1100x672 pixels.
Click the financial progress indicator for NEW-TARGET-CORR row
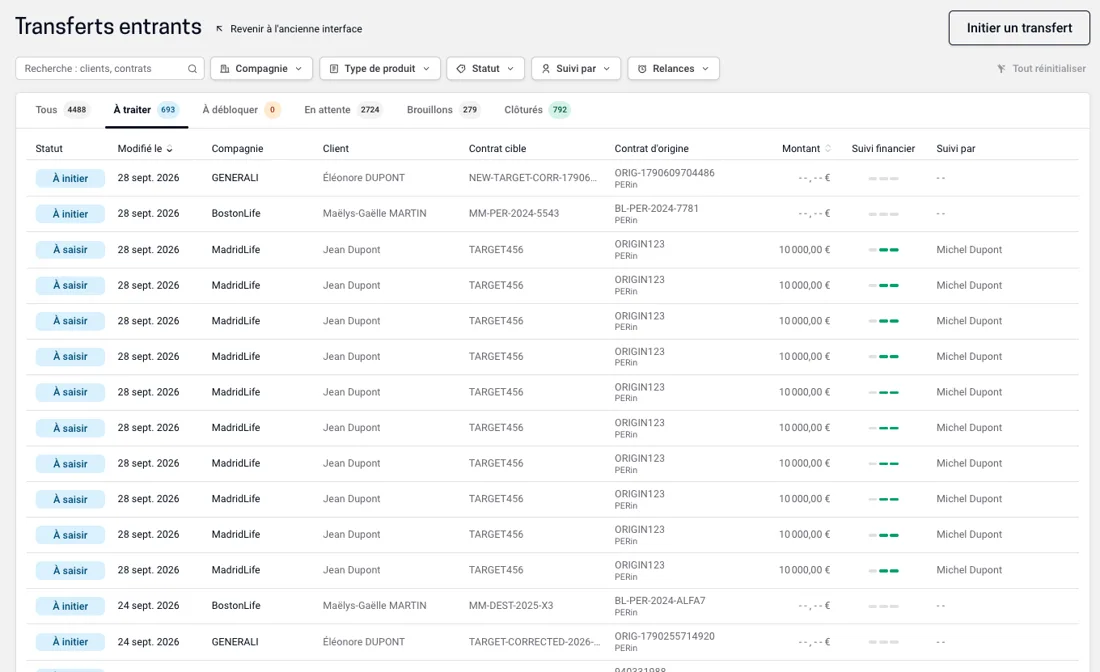tap(883, 178)
